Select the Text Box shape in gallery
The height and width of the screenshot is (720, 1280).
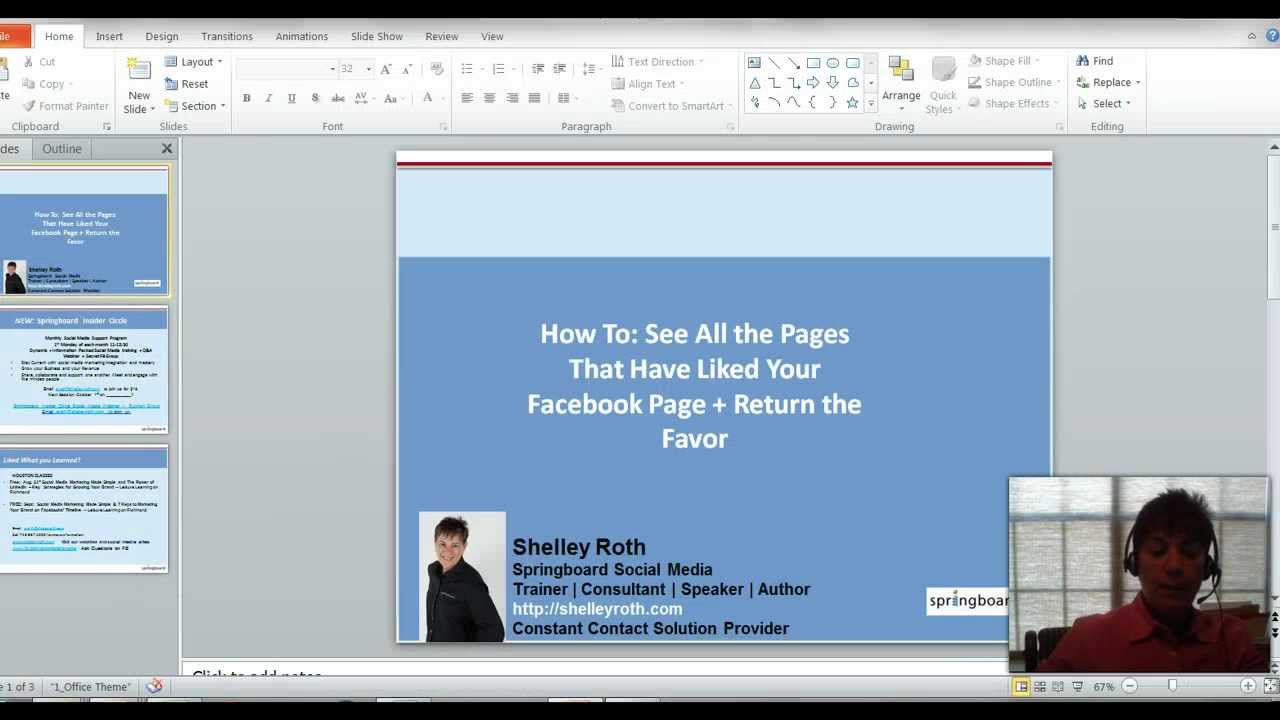pyautogui.click(x=755, y=63)
